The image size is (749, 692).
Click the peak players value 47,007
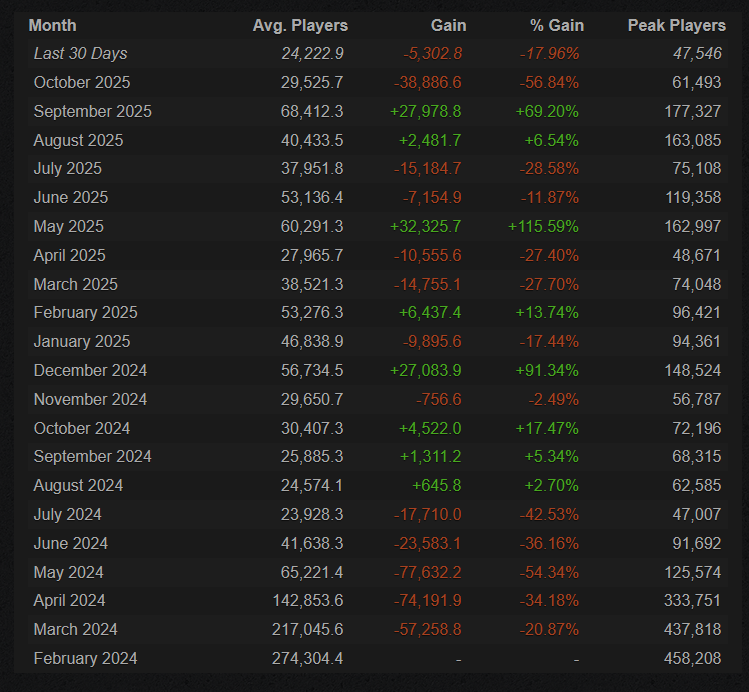click(x=696, y=514)
